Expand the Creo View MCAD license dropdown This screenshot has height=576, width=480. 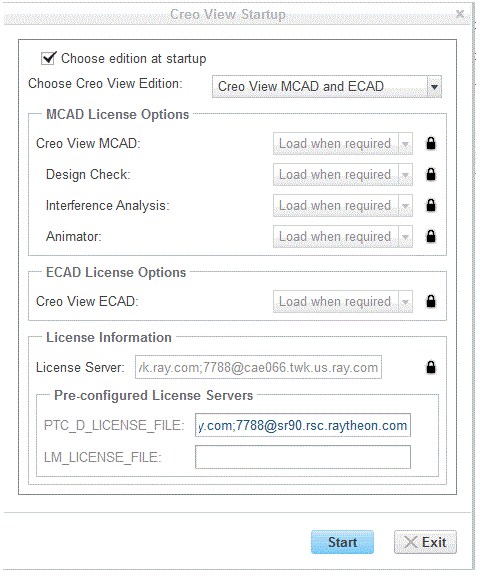pyautogui.click(x=405, y=144)
